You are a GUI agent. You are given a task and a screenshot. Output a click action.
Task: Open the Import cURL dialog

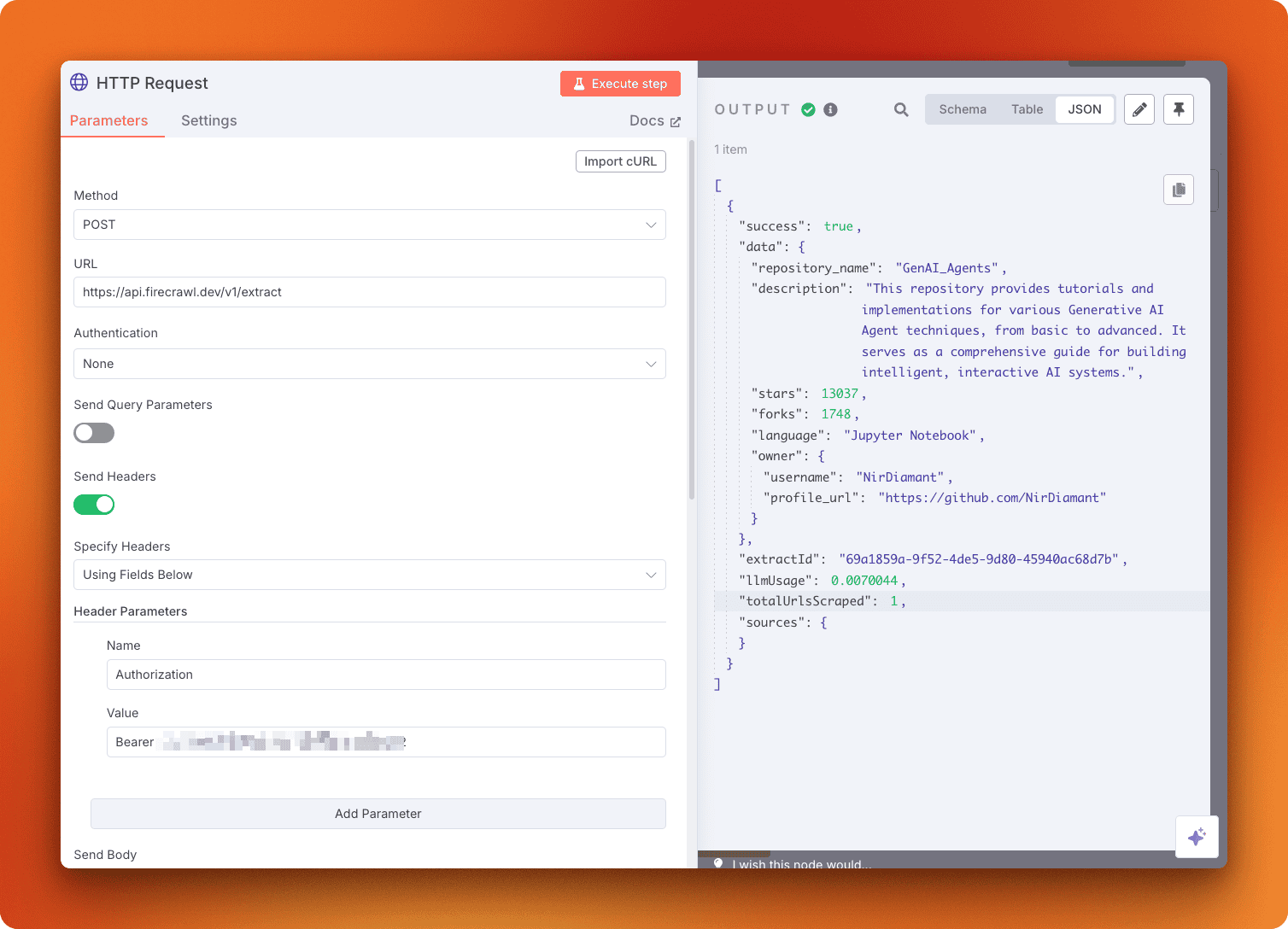point(620,161)
